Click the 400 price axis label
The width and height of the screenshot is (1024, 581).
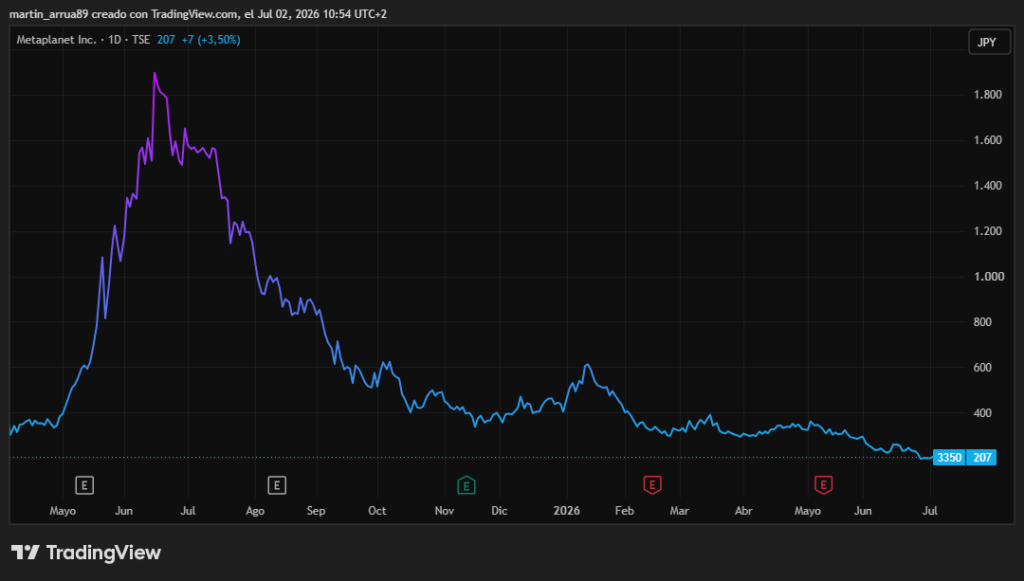coord(982,413)
